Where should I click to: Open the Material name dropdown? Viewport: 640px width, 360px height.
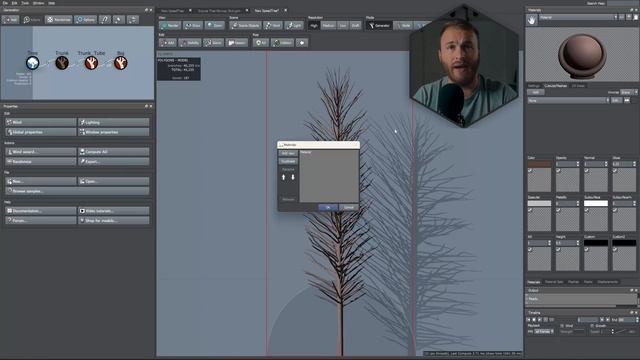(x=578, y=18)
